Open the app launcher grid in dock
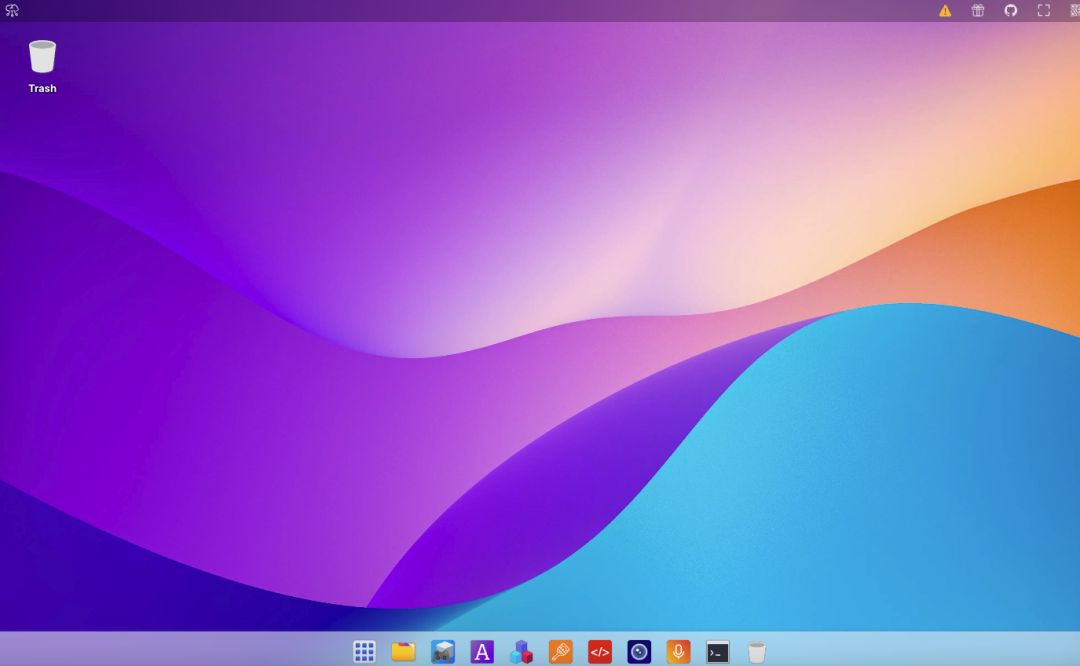The width and height of the screenshot is (1080, 666). point(364,652)
